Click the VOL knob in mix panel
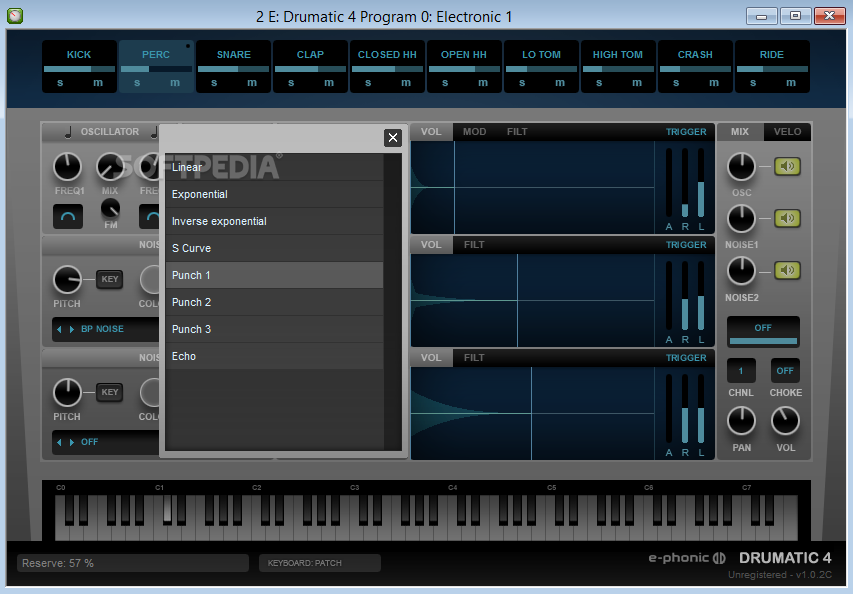The width and height of the screenshot is (853, 594). 786,421
